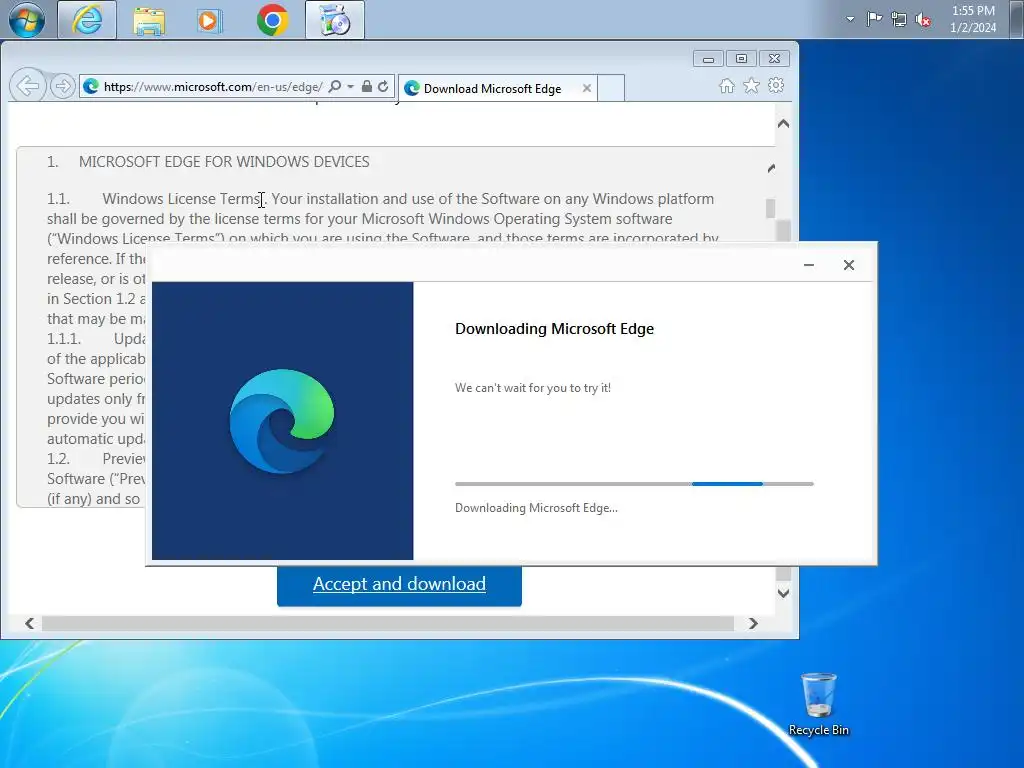Go forward in Internet Explorer
This screenshot has width=1024, height=768.
63,86
